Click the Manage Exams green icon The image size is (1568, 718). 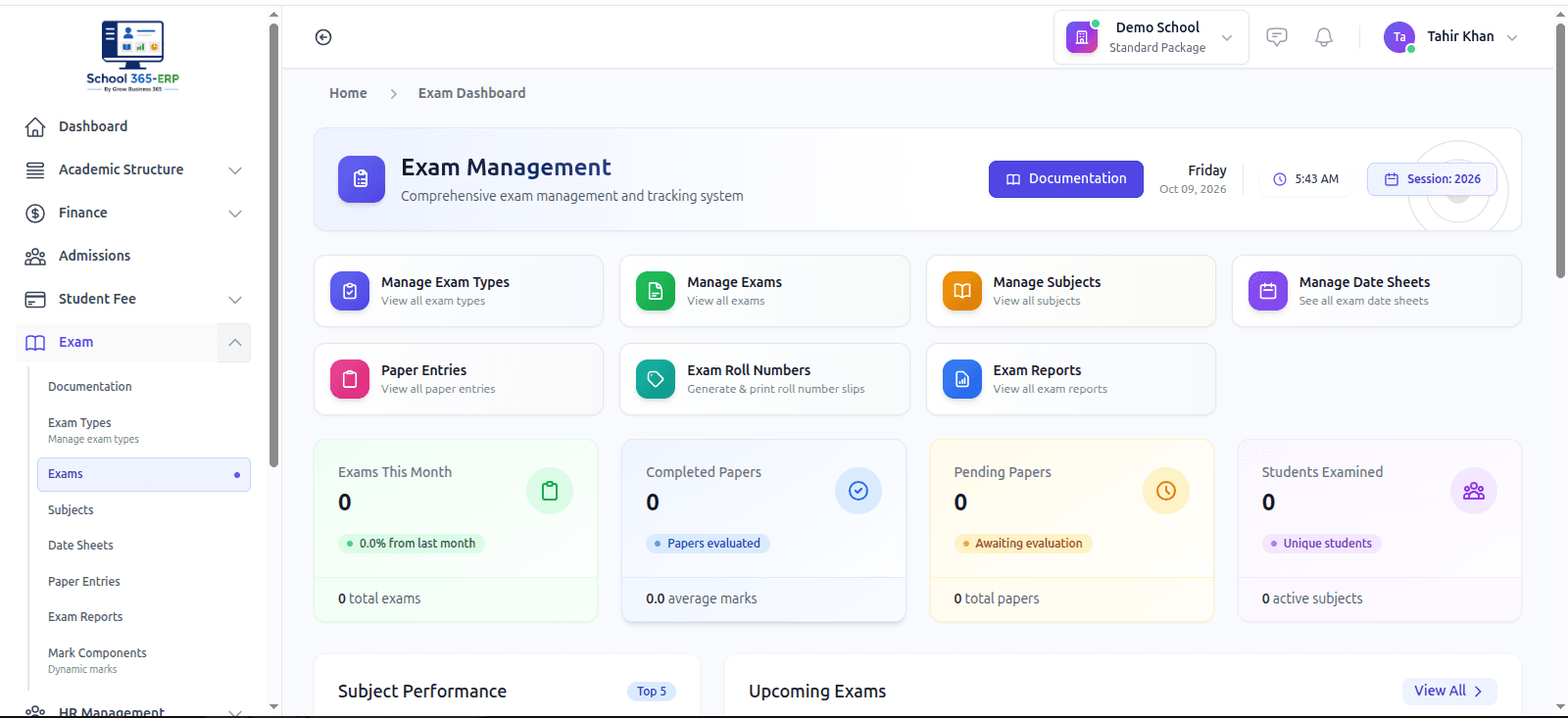click(656, 291)
